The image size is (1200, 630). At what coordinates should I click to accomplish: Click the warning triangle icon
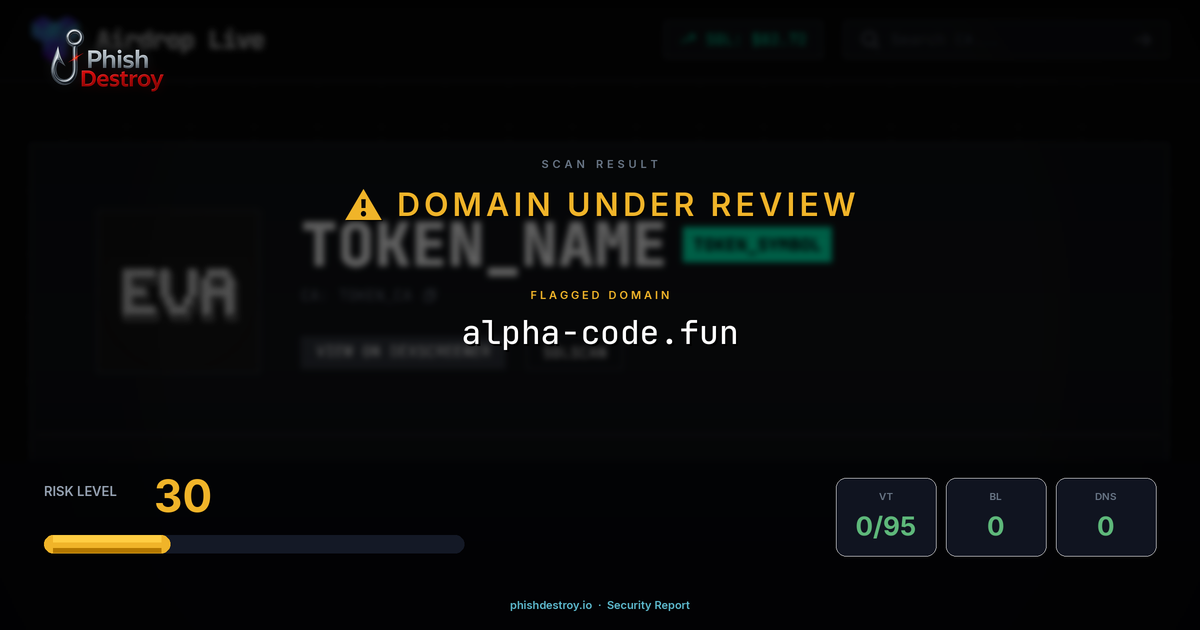(363, 203)
